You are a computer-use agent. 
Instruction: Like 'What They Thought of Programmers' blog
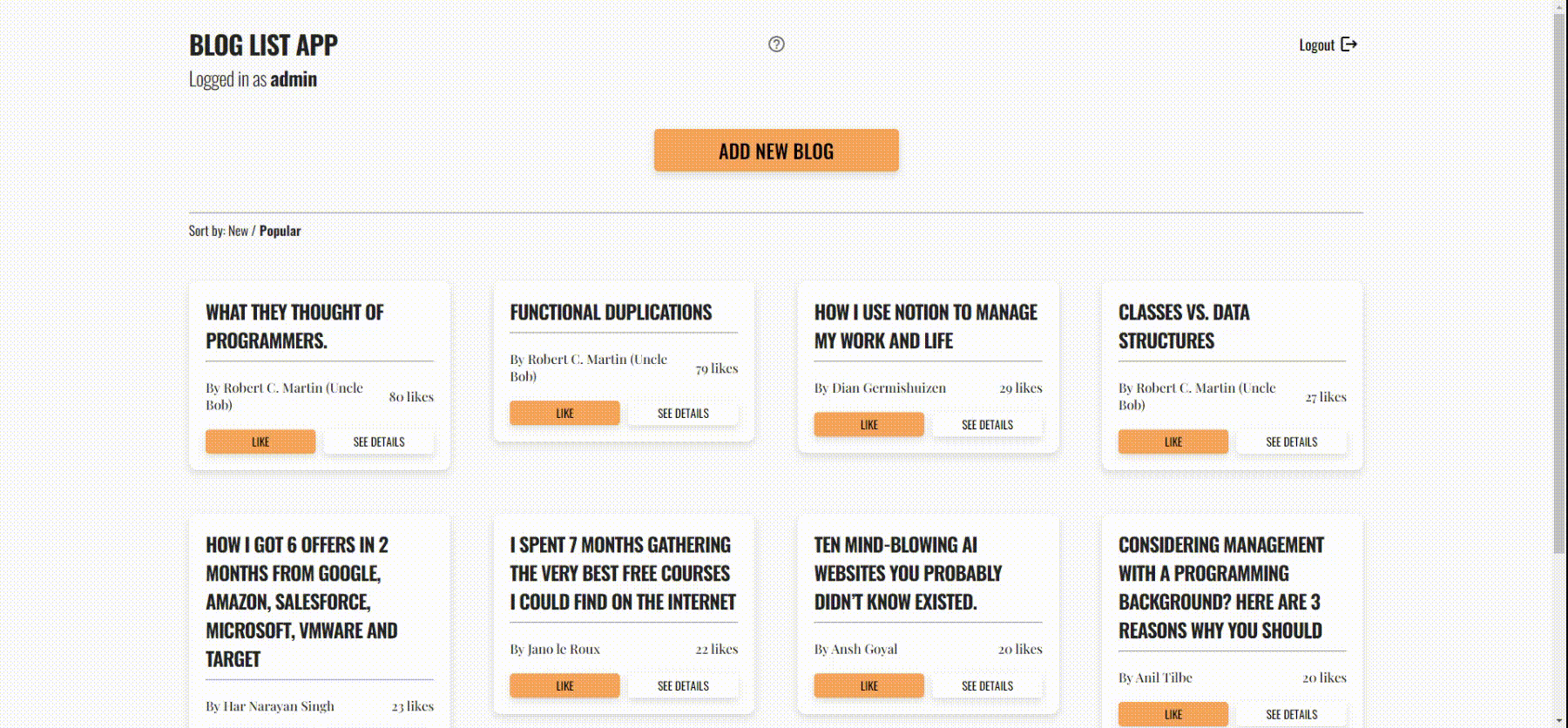(x=260, y=442)
